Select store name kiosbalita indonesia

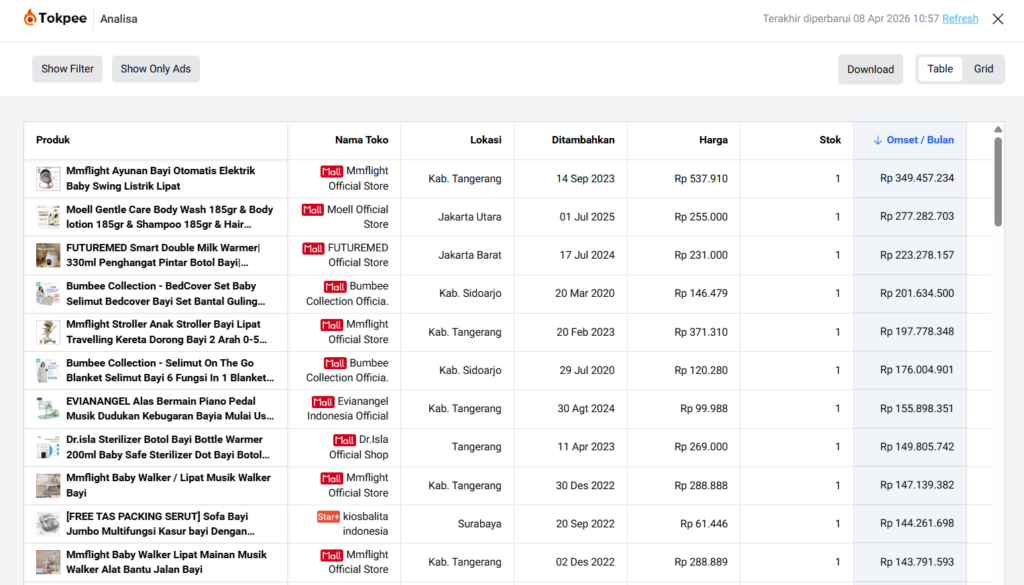point(366,524)
